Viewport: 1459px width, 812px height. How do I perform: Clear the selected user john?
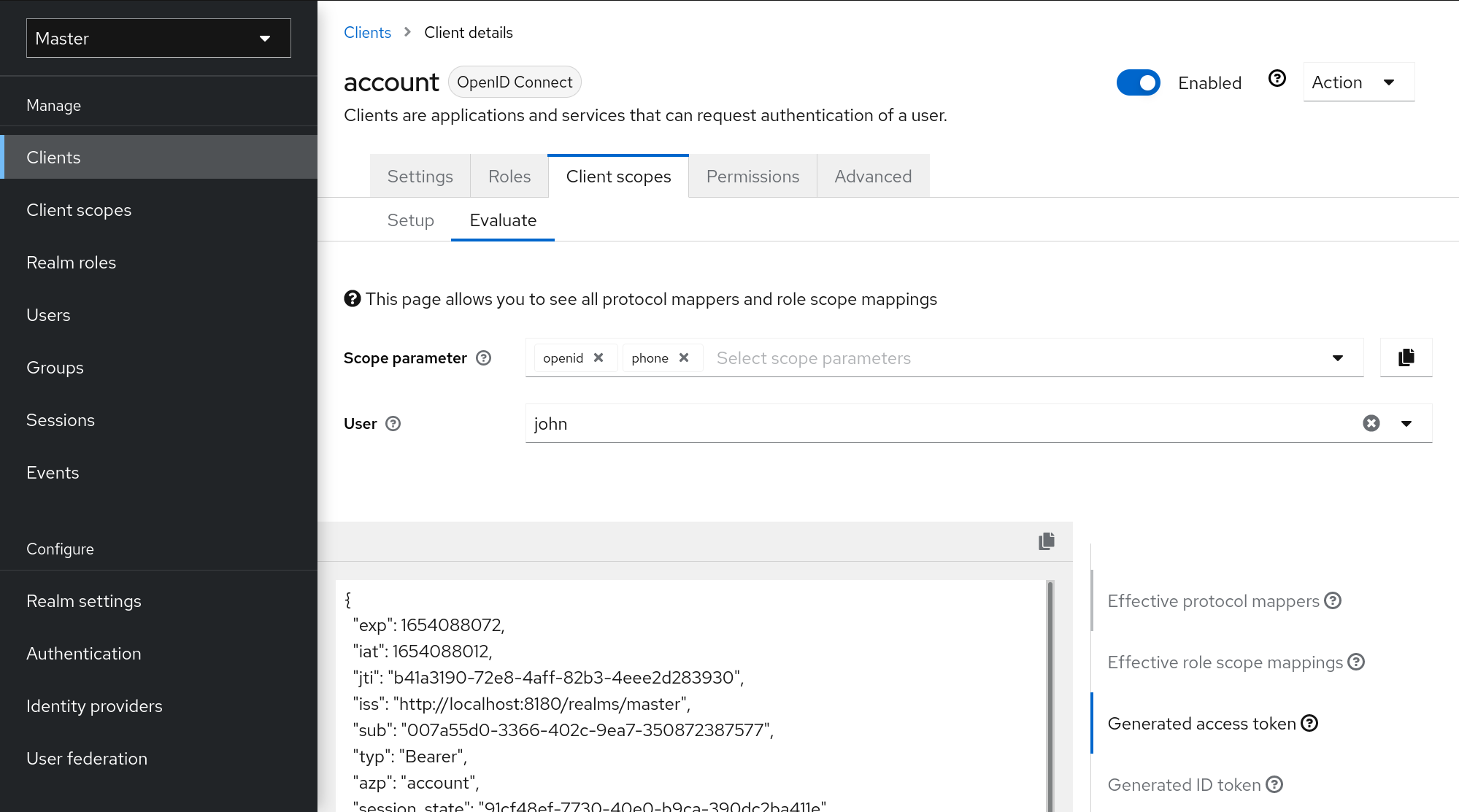(x=1371, y=423)
